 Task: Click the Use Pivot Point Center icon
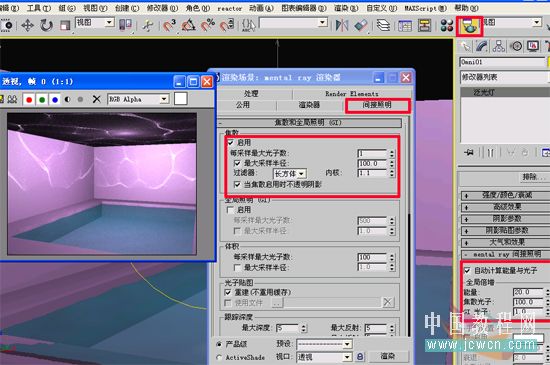[125, 25]
